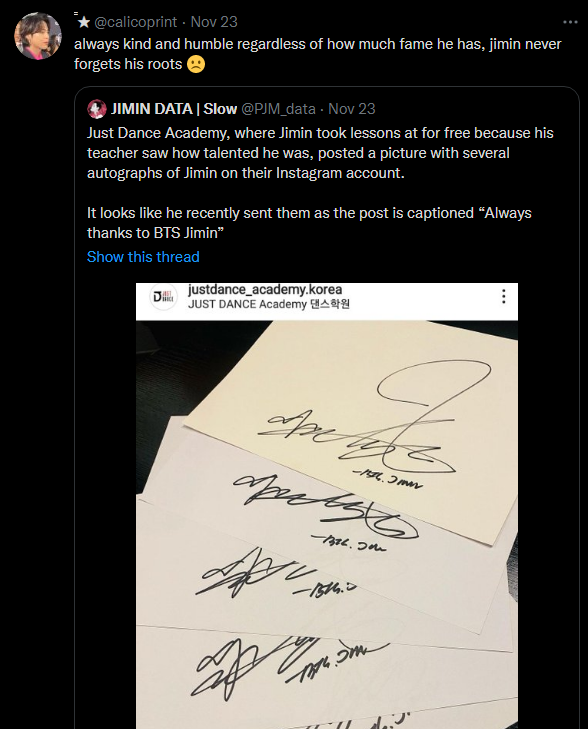Click the JIMIN DATA account avatar
Viewport: 588px width, 729px height.
point(96,109)
